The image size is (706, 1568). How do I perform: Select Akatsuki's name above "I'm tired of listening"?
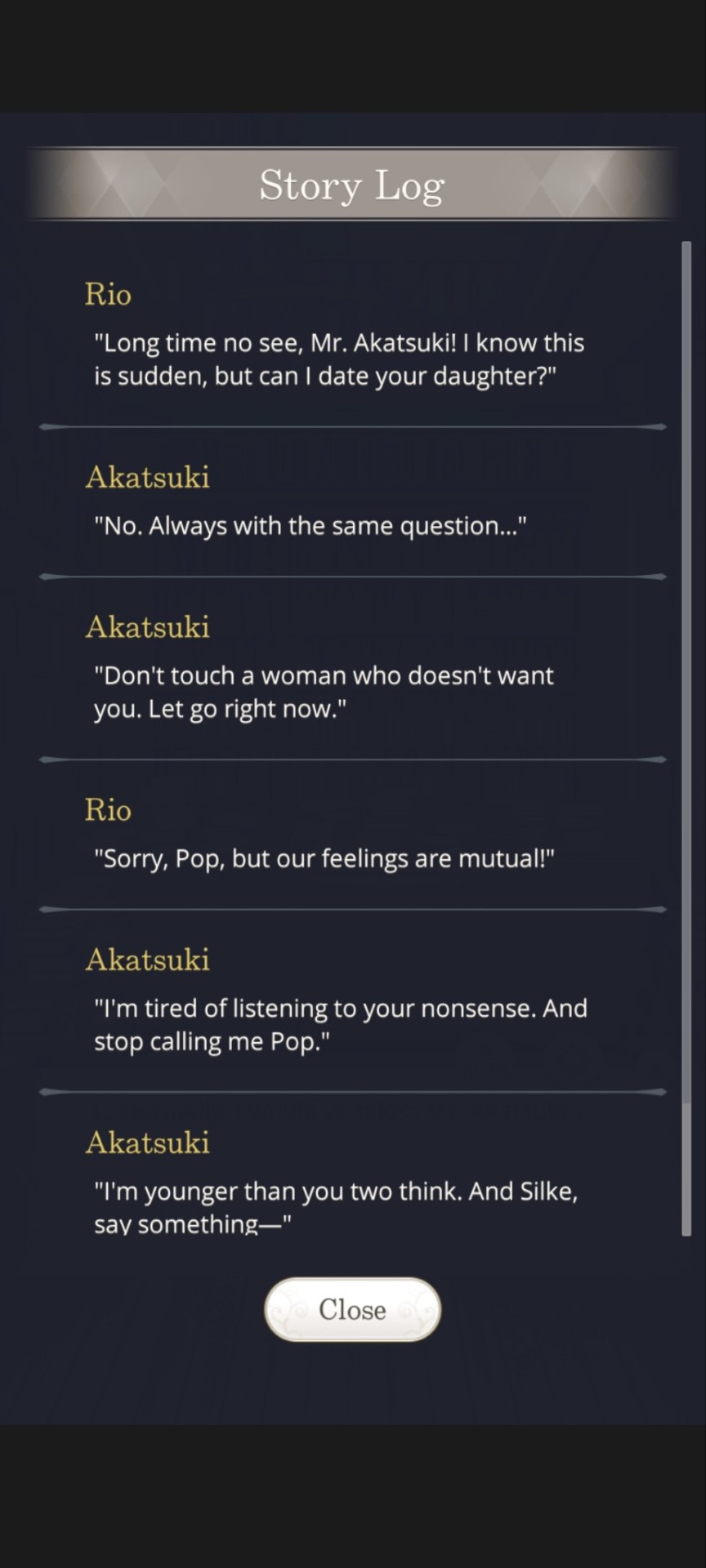[x=147, y=960]
